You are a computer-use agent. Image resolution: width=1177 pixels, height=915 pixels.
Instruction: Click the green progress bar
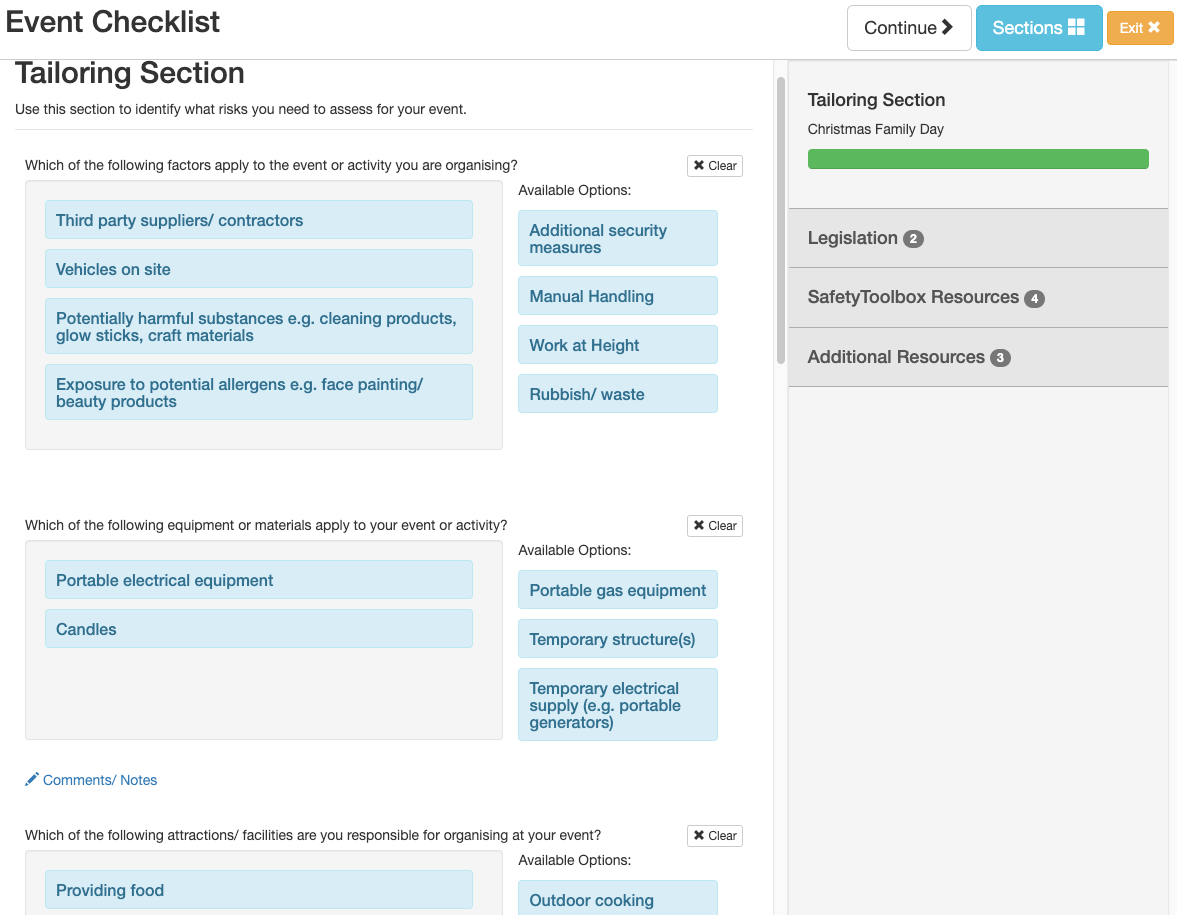coord(977,159)
